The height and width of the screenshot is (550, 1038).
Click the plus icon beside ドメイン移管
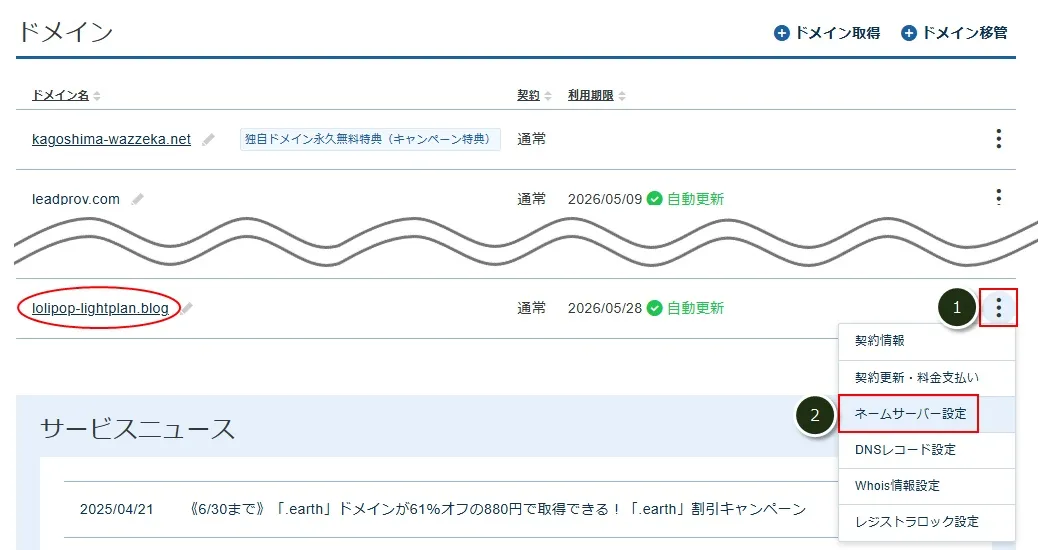pyautogui.click(x=909, y=33)
